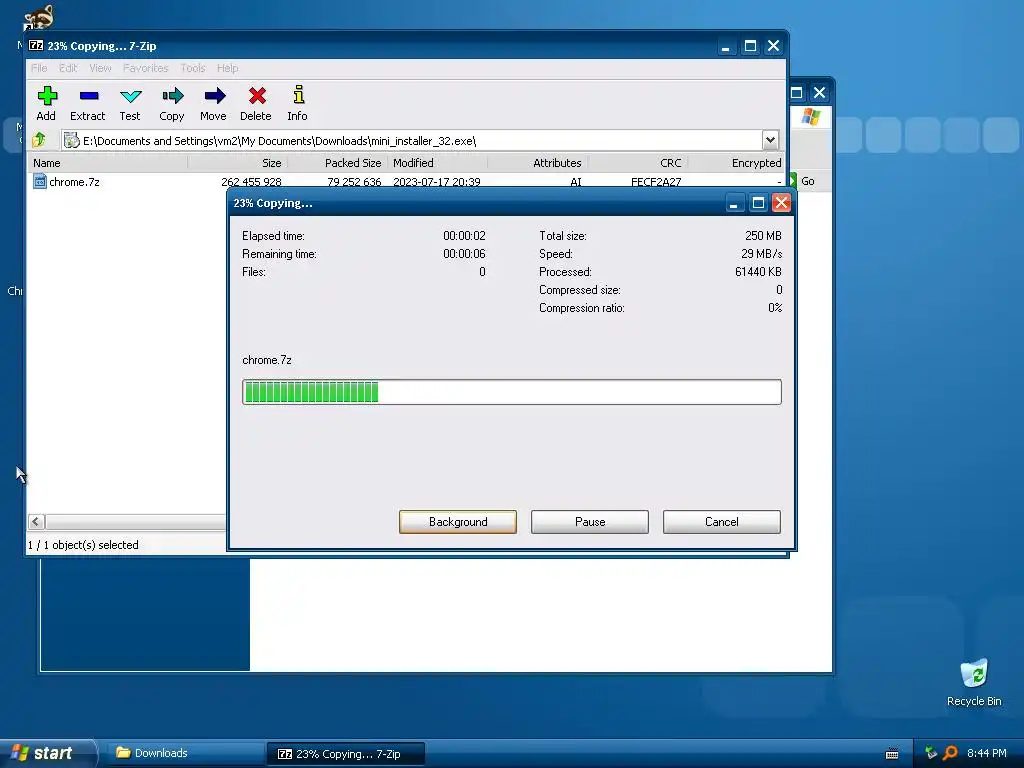
Task: Sort by the Name column header
Action: pyautogui.click(x=108, y=163)
